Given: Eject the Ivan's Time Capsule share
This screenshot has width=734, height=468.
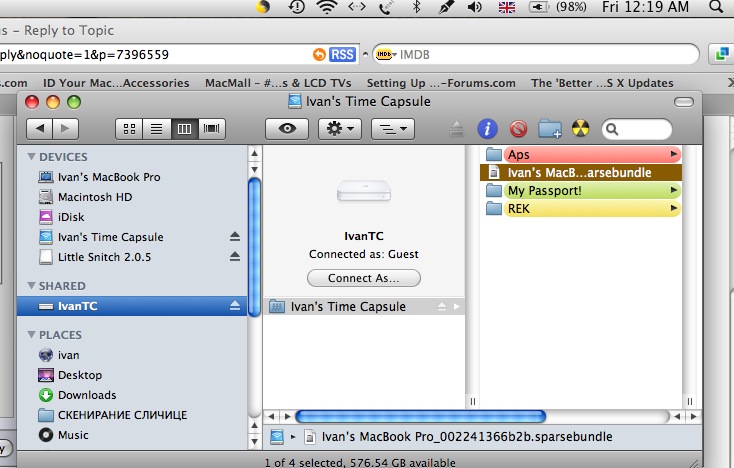Looking at the screenshot, I should pos(441,307).
